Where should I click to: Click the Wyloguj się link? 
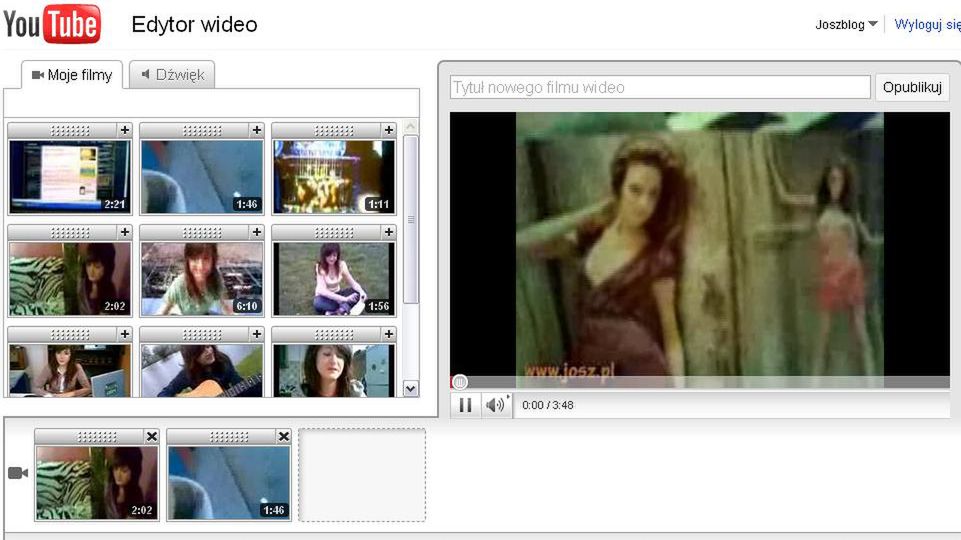point(927,25)
